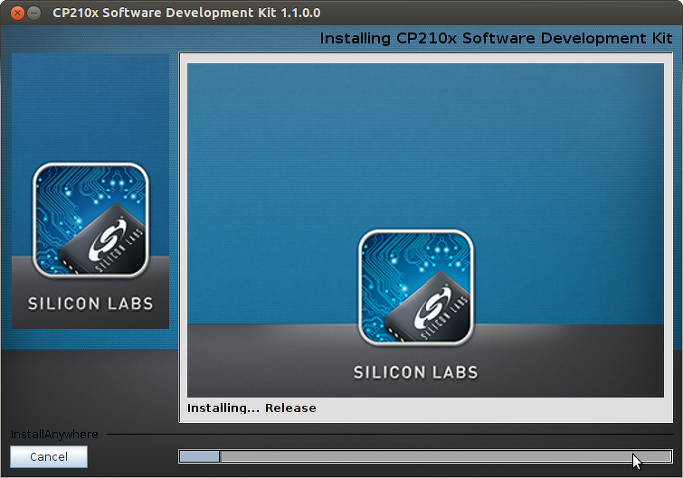
Task: Click the 'Installing CP210x Software Development Kit' heading
Action: click(x=496, y=38)
